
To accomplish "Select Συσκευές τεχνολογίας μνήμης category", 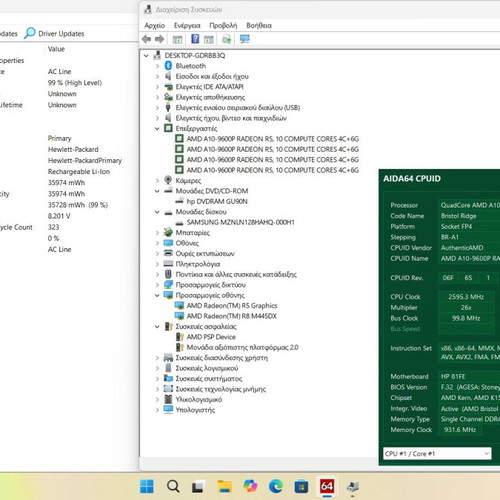I will pos(221,389).
